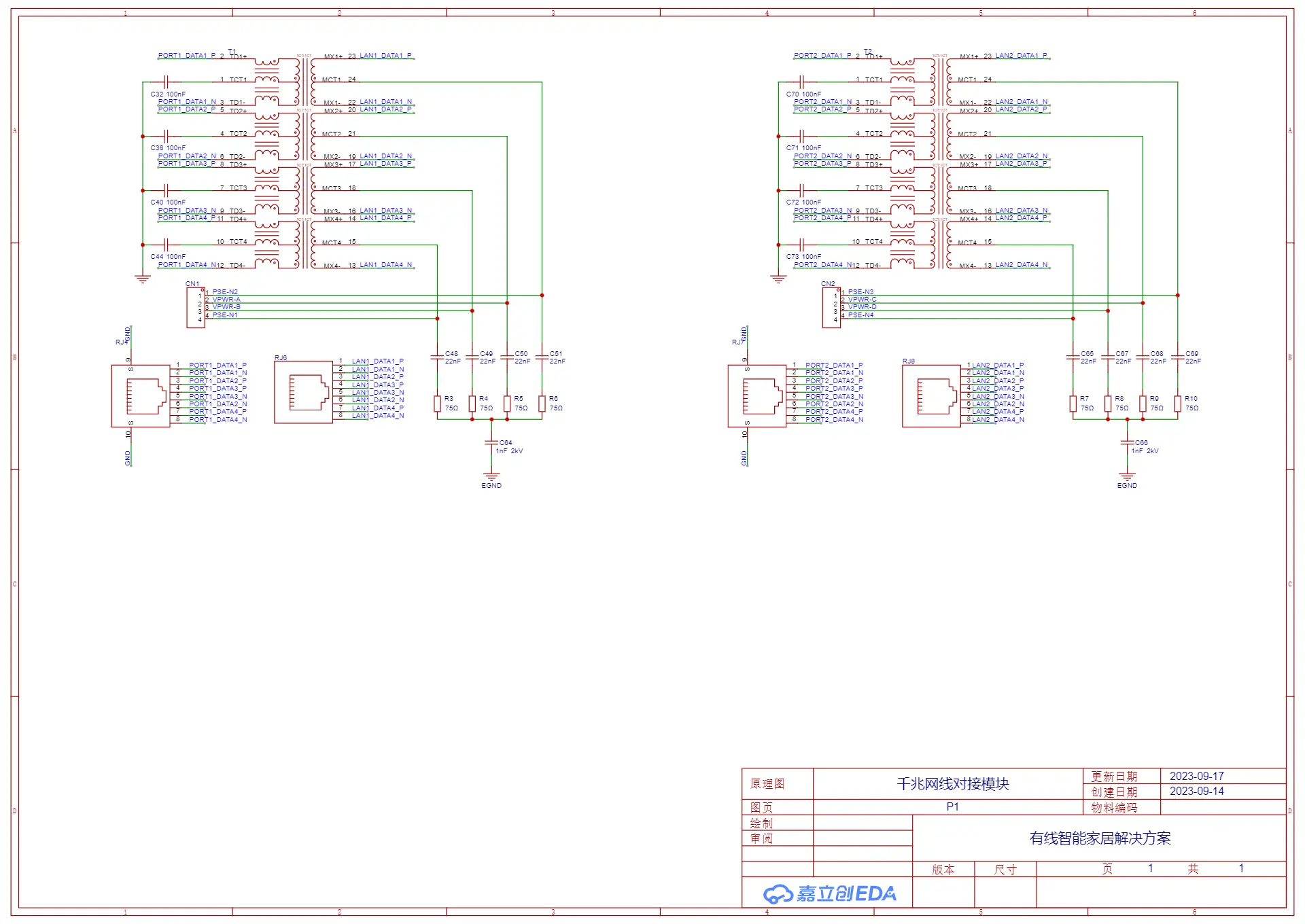This screenshot has width=1305, height=924.
Task: Select capacitor C69 22nF symbol
Action: (x=1178, y=357)
